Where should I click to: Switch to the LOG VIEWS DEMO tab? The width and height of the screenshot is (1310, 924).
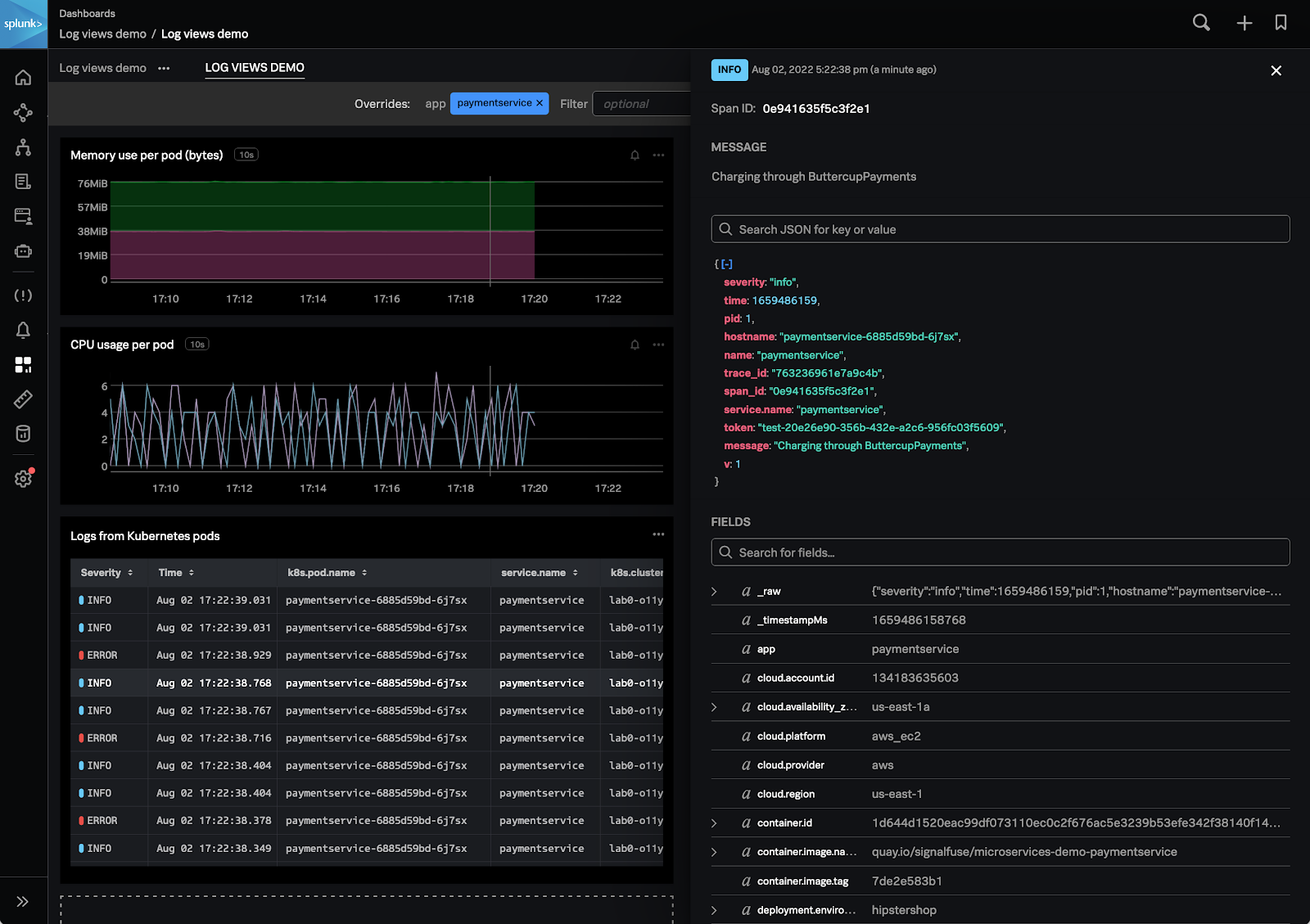point(254,68)
